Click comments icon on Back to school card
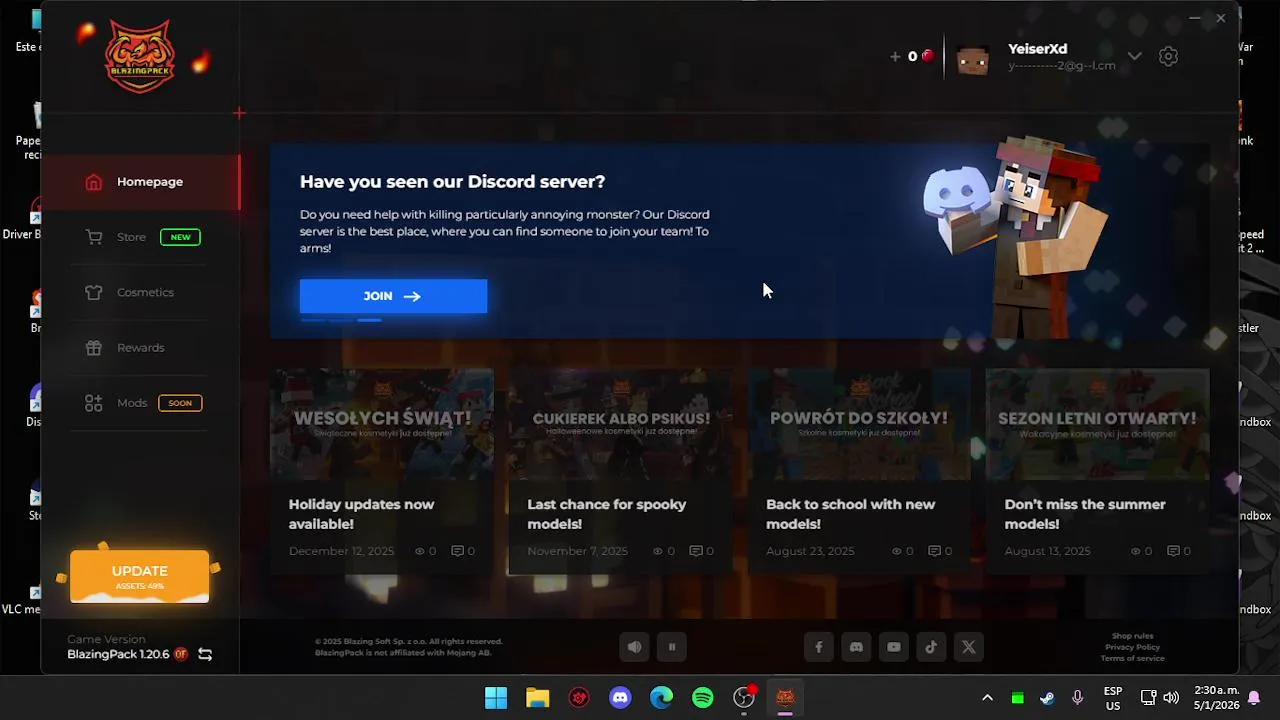 pos(934,551)
